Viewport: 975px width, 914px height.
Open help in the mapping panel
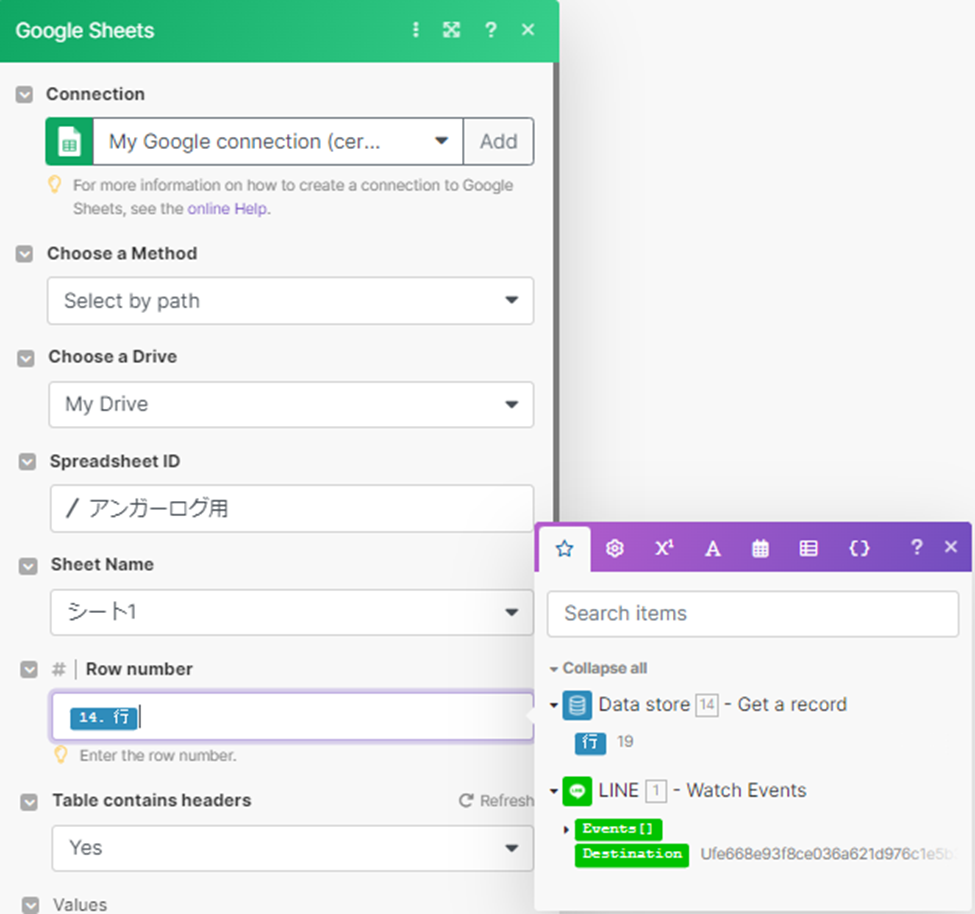coord(916,547)
